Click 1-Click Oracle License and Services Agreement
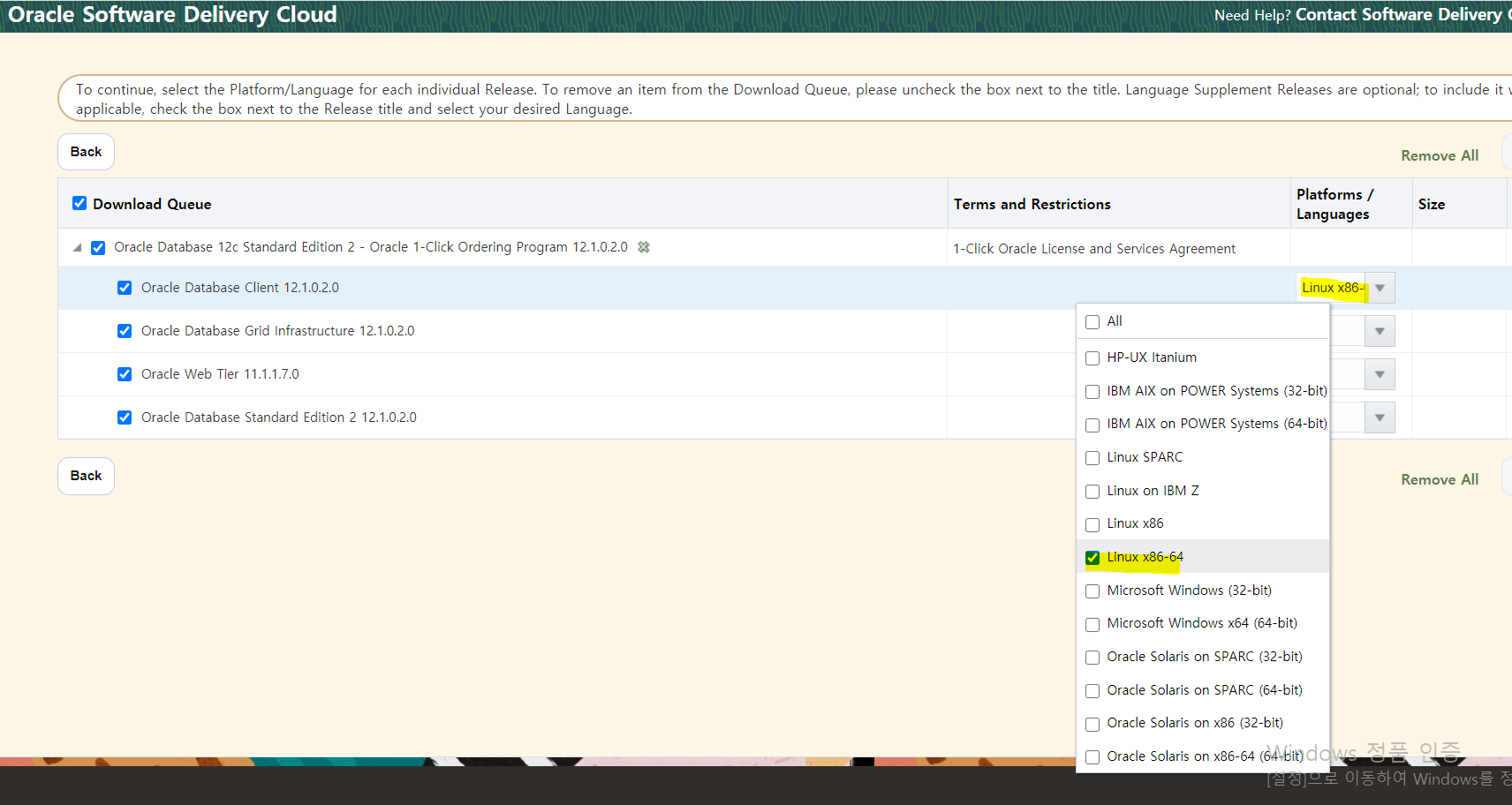The height and width of the screenshot is (805, 1512). tap(1094, 249)
